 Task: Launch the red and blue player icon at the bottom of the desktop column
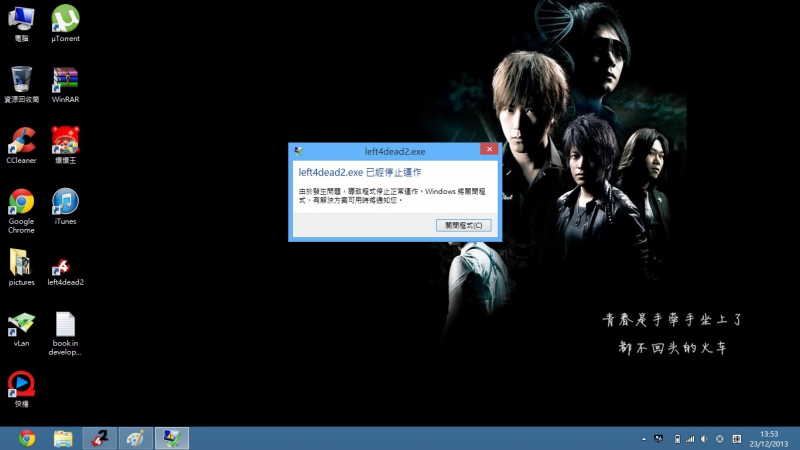[x=21, y=389]
